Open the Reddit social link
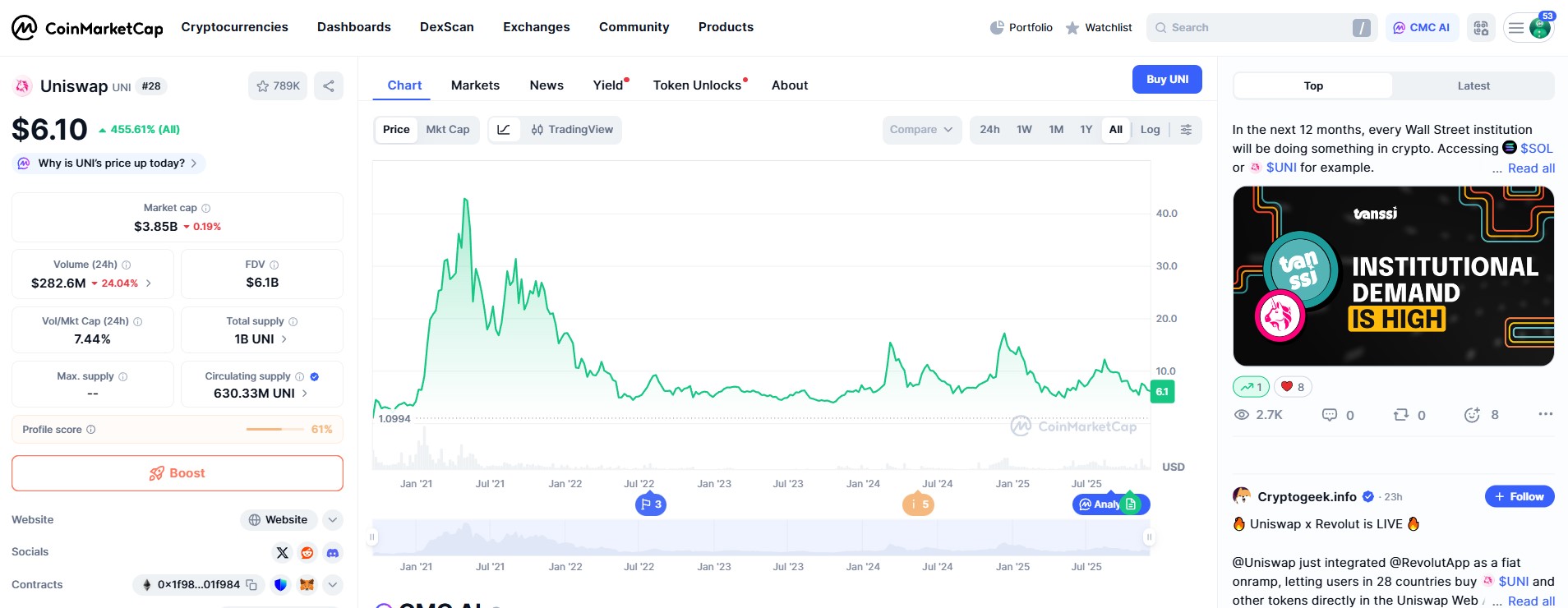Viewport: 1568px width, 608px height. coord(307,553)
